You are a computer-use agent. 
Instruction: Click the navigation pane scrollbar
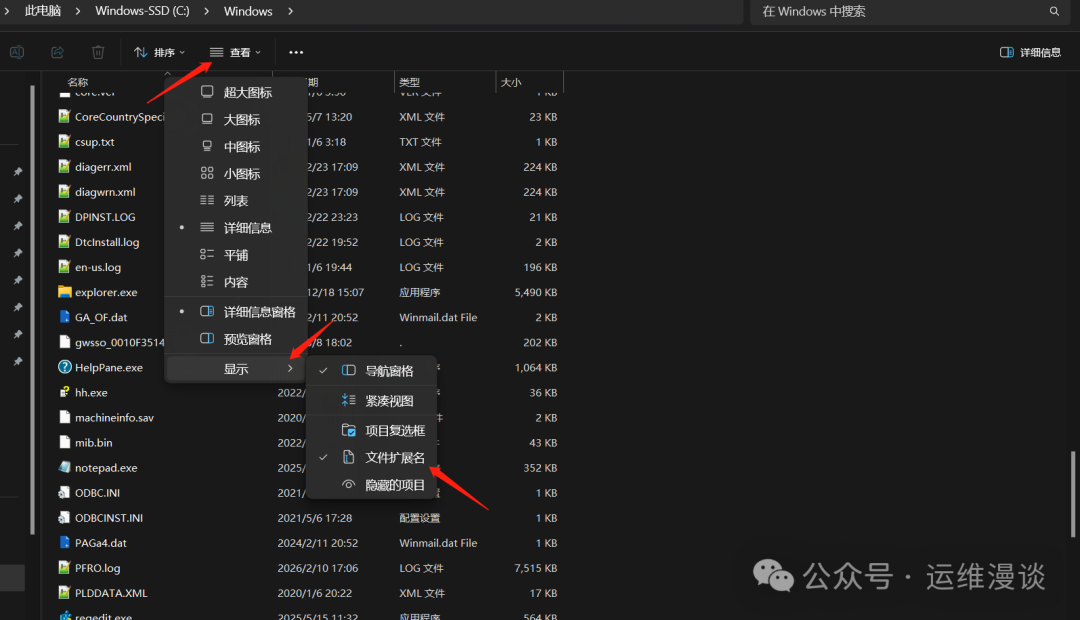(32, 310)
